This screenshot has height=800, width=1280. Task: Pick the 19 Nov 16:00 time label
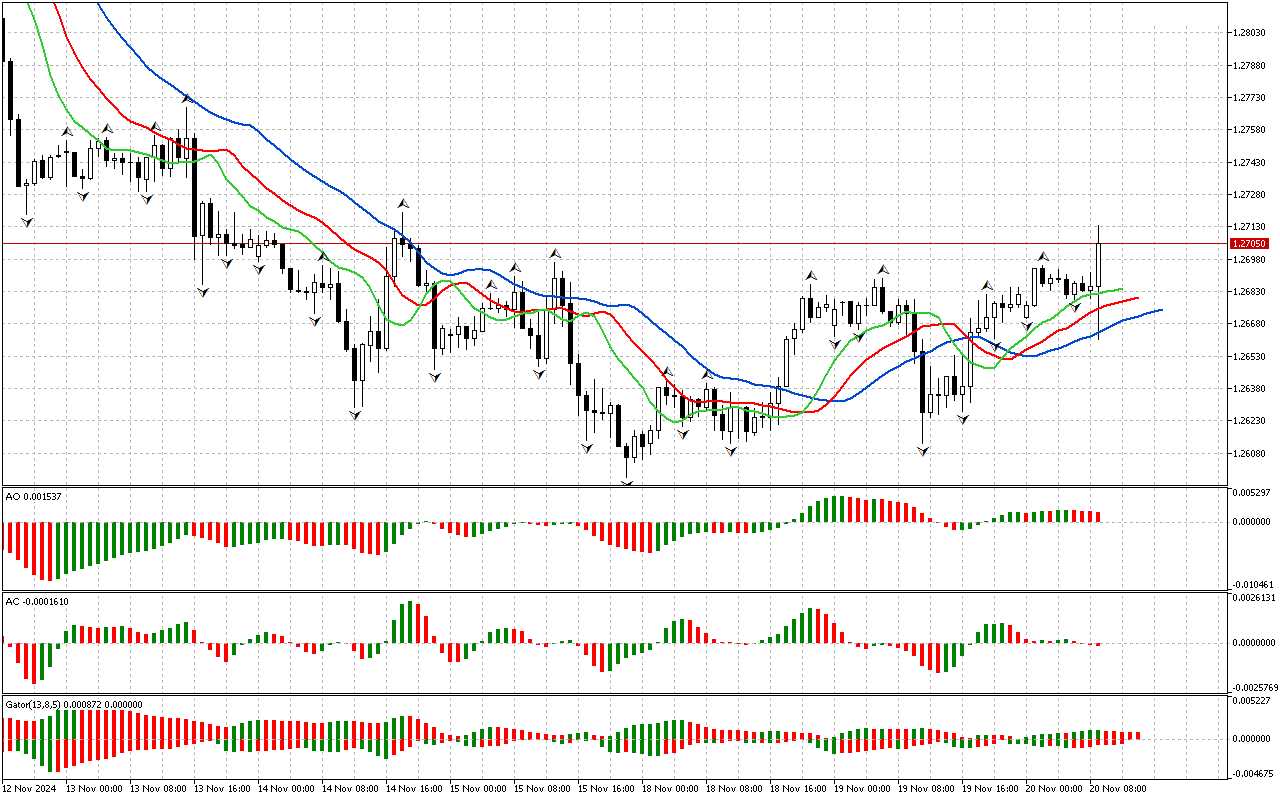[991, 789]
